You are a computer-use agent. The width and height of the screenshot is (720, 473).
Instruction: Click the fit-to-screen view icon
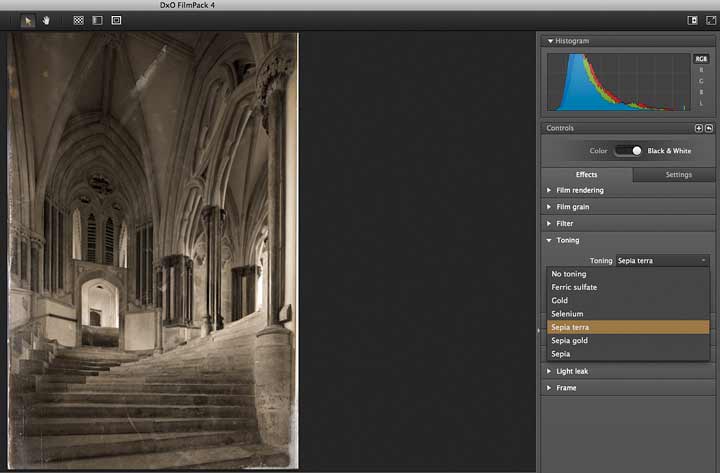[116, 20]
